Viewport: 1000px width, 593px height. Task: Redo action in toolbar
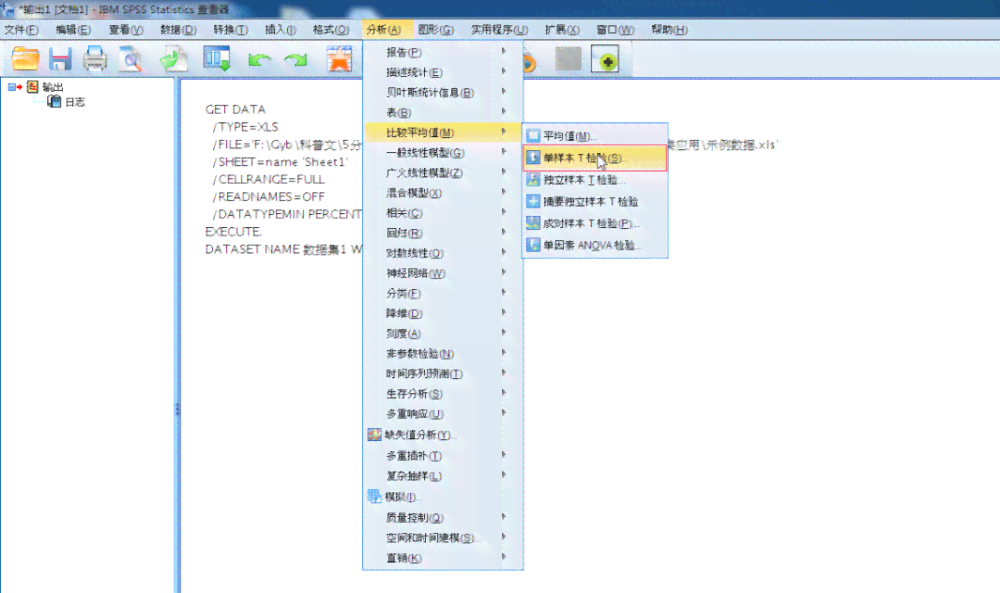[x=296, y=61]
